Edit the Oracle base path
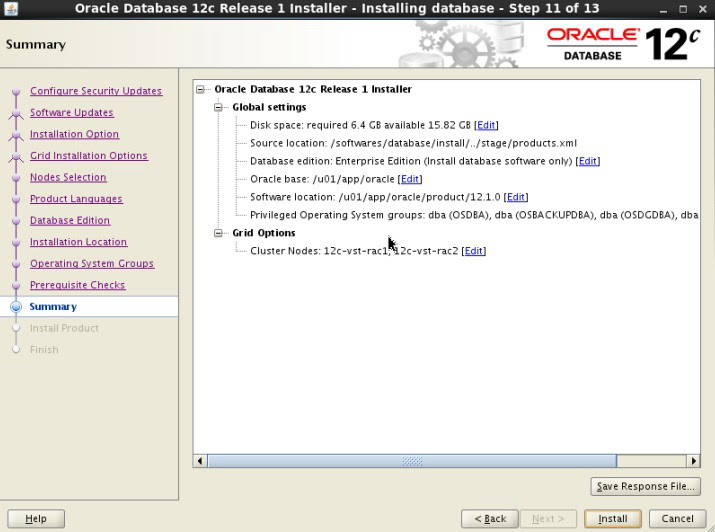 point(410,179)
